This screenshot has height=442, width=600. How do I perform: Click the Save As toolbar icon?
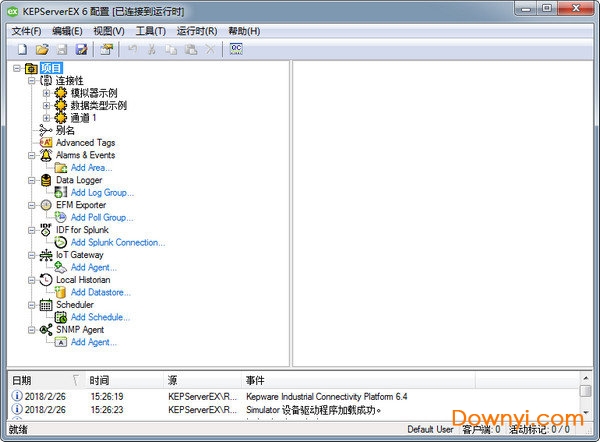[x=81, y=49]
